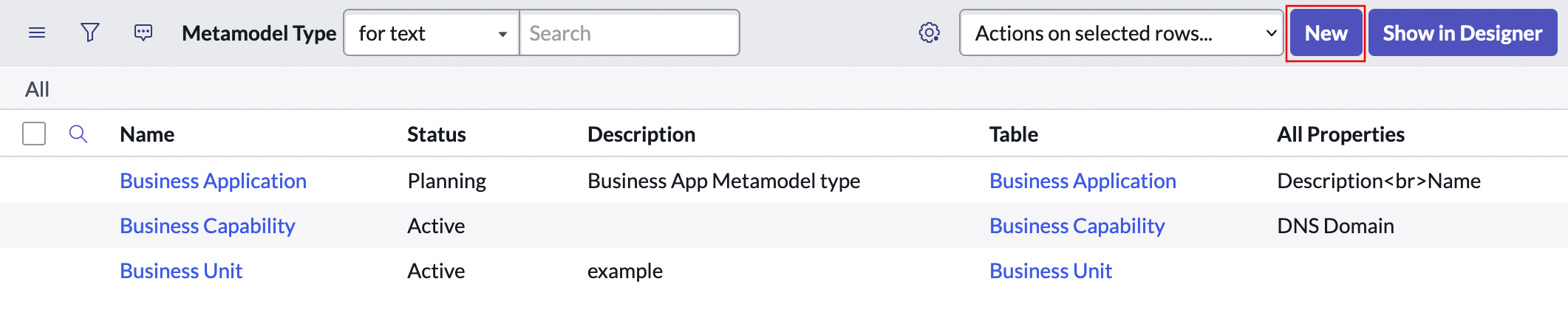Click the column search magnifier icon
1568x335 pixels.
pos(78,134)
